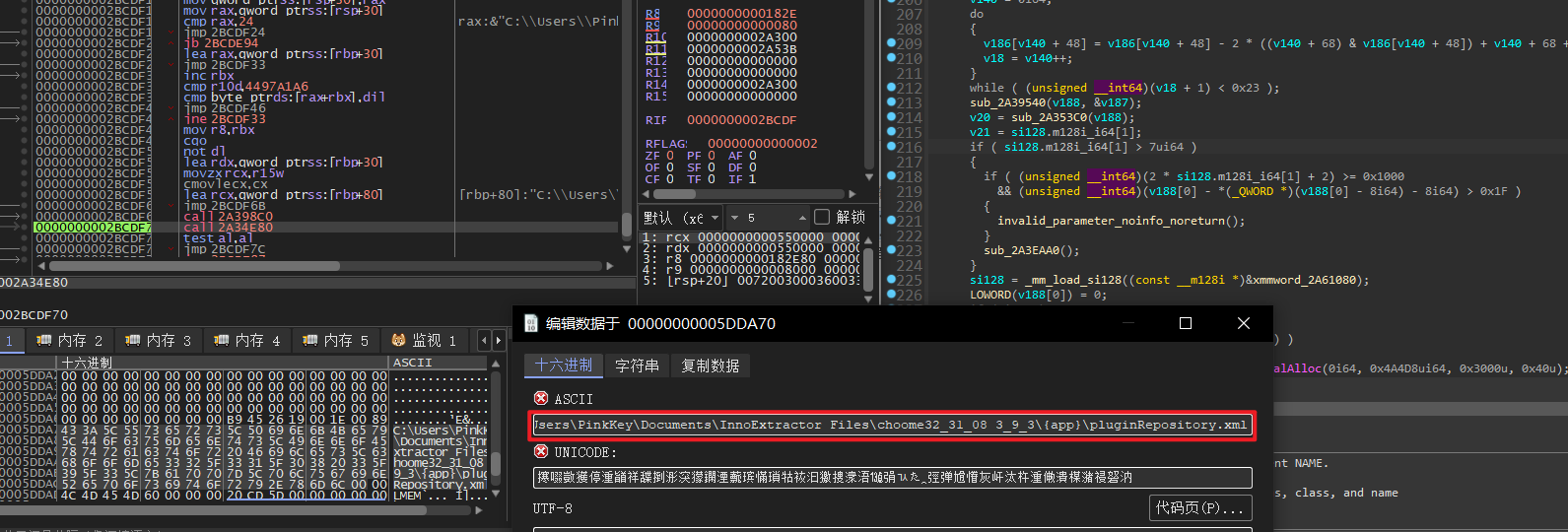Select the 字符串 tab in edit dialog
The height and width of the screenshot is (532, 1568).
tap(637, 366)
